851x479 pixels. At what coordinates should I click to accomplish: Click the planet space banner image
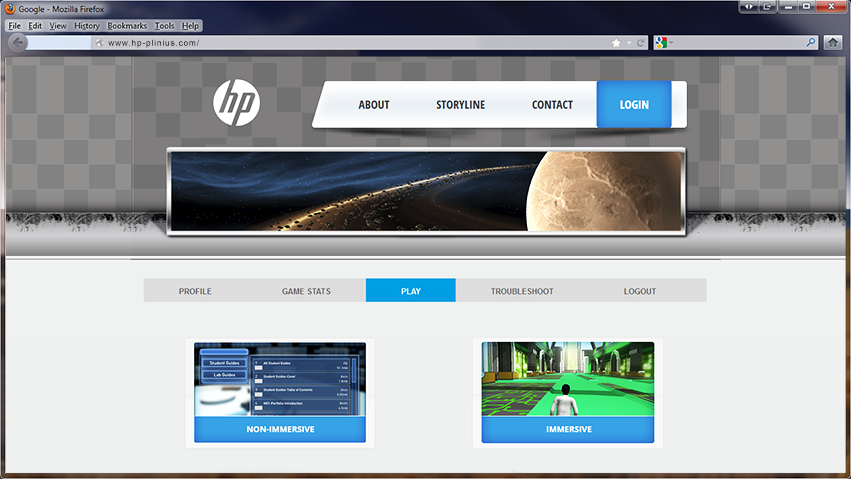click(x=426, y=191)
